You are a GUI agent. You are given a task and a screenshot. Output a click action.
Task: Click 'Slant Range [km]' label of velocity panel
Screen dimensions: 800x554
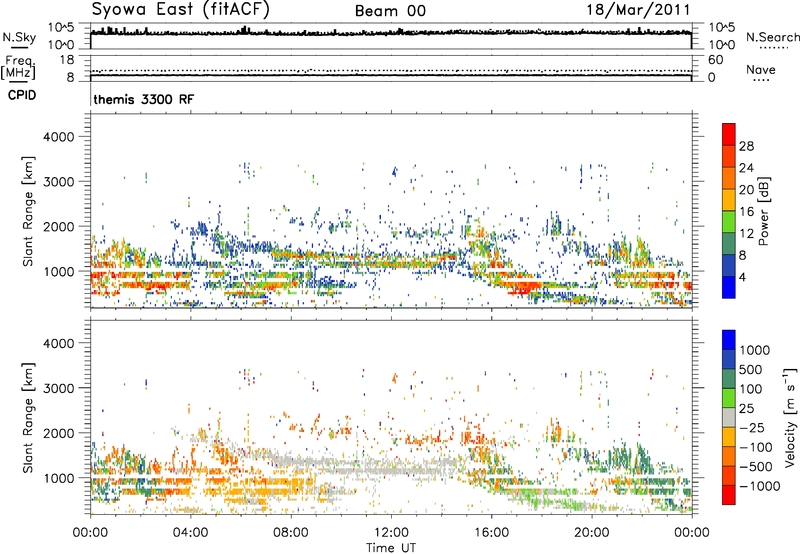pos(28,417)
